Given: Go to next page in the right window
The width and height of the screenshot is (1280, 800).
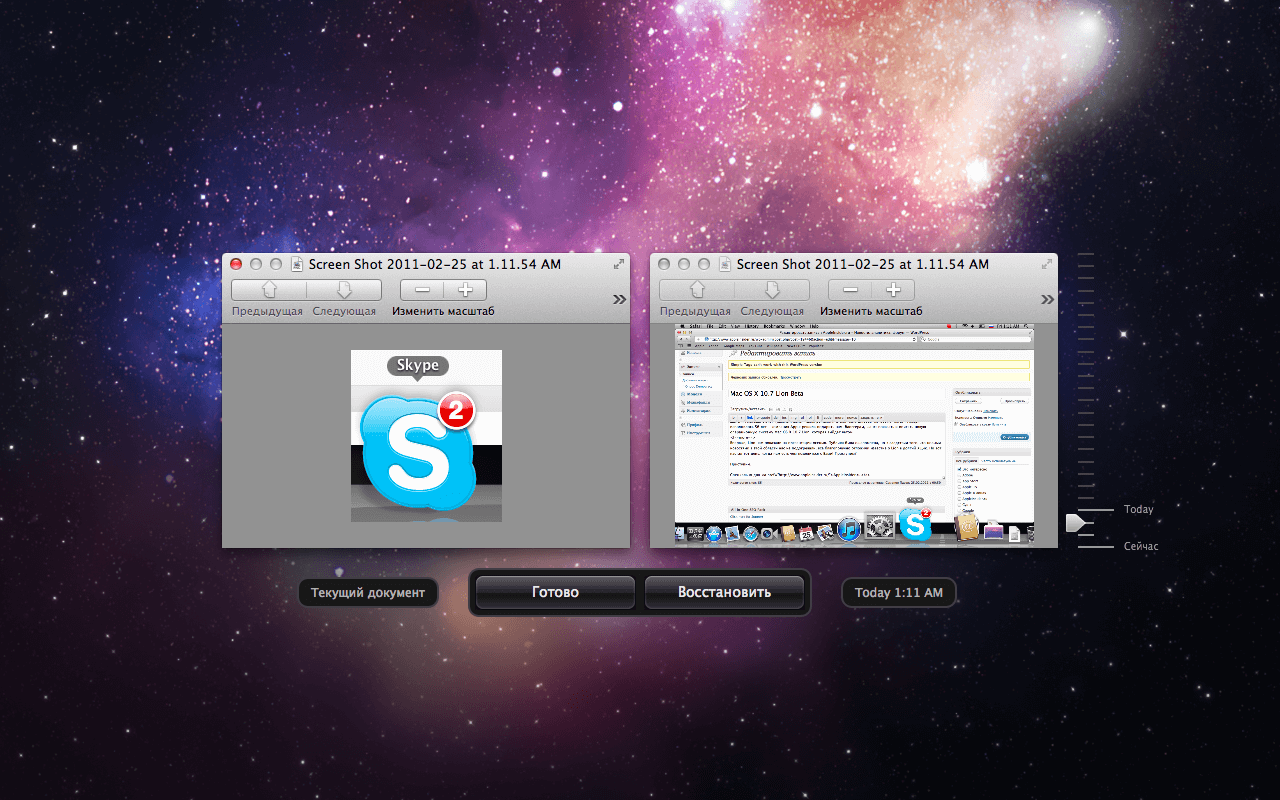Looking at the screenshot, I should coord(772,290).
